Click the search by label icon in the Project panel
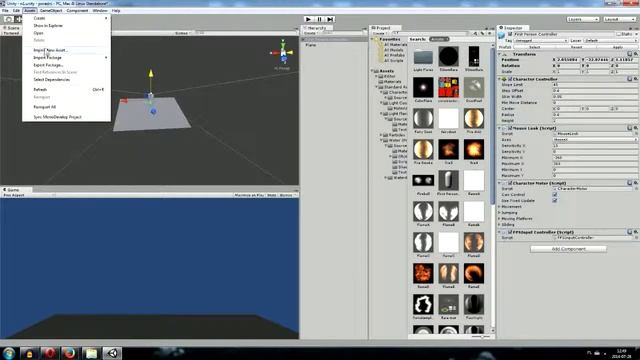Screen dimensions: 640x360 482,33
